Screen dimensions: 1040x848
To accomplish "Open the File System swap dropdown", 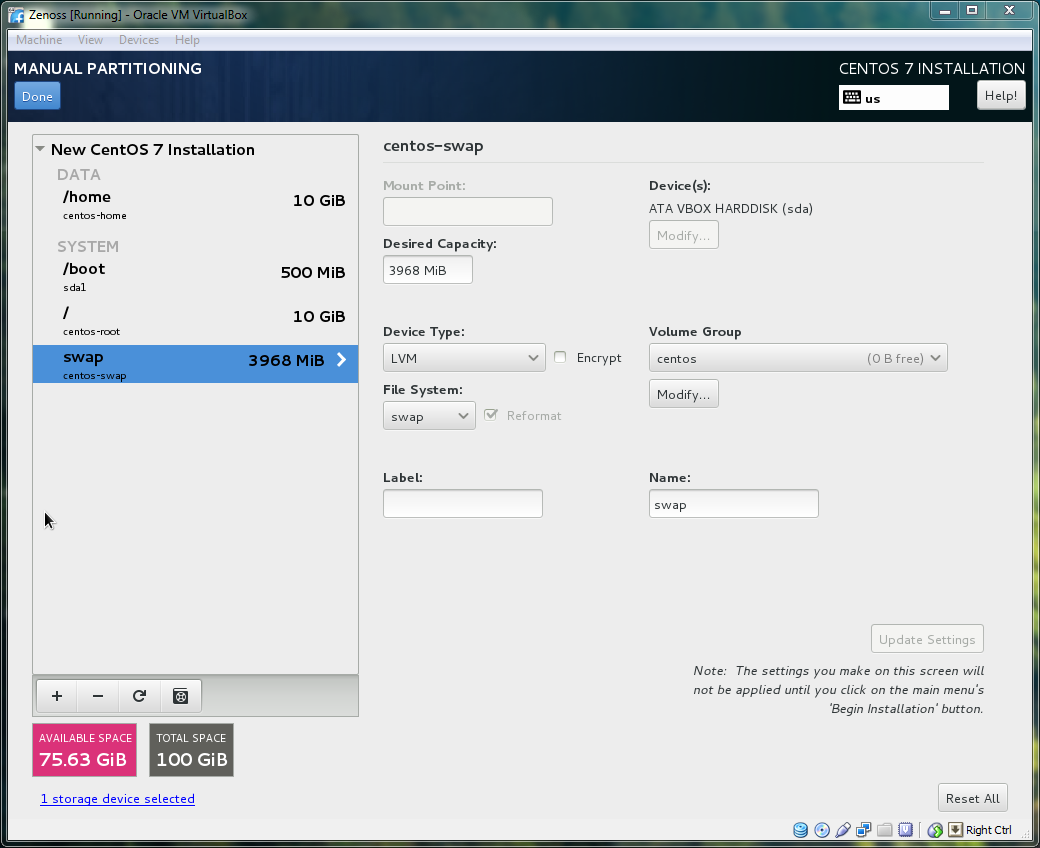I will [x=429, y=416].
